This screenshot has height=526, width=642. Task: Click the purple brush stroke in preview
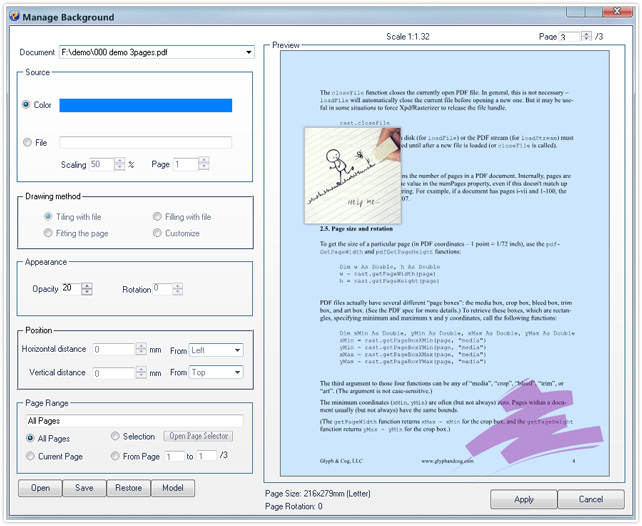pos(534,421)
